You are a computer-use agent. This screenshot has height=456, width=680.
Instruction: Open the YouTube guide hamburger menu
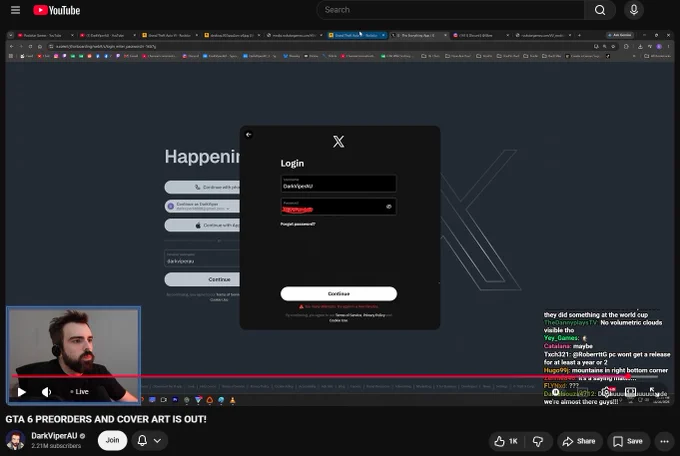(15, 10)
